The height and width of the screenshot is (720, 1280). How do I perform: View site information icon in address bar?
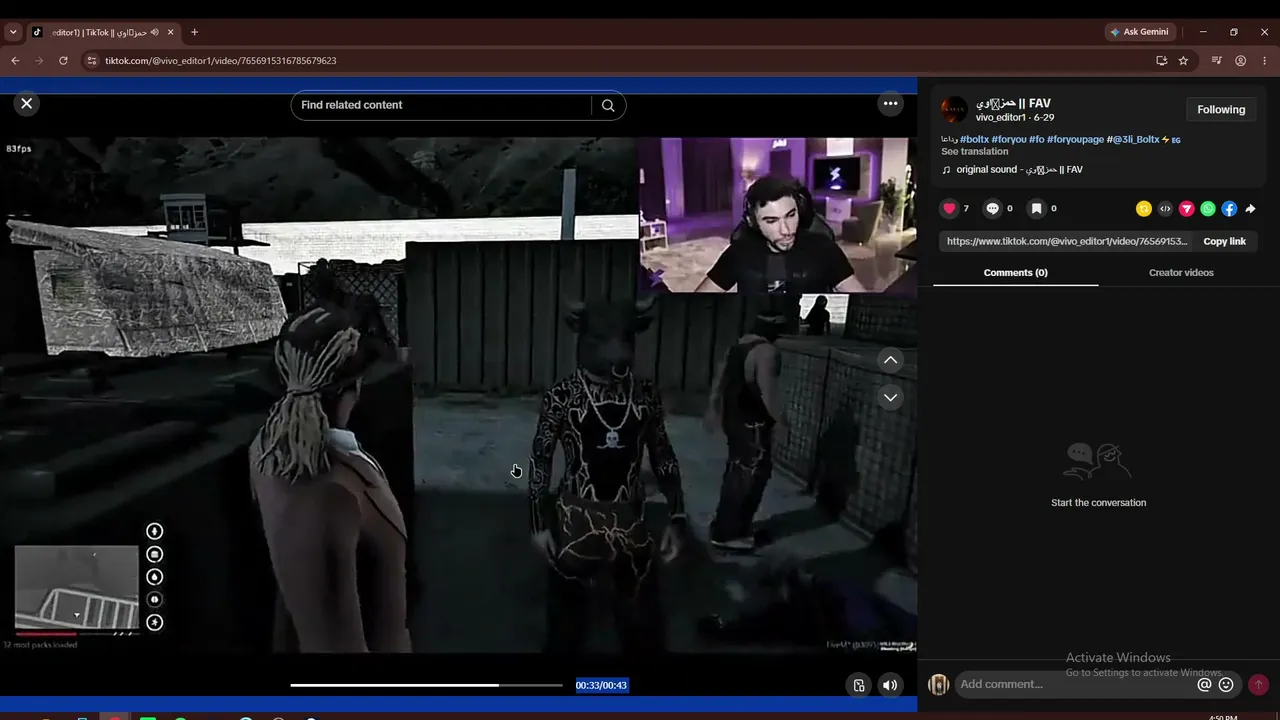pos(91,60)
